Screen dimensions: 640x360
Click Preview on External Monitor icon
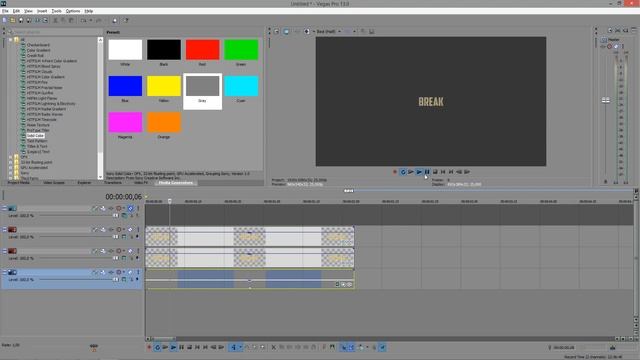286,31
